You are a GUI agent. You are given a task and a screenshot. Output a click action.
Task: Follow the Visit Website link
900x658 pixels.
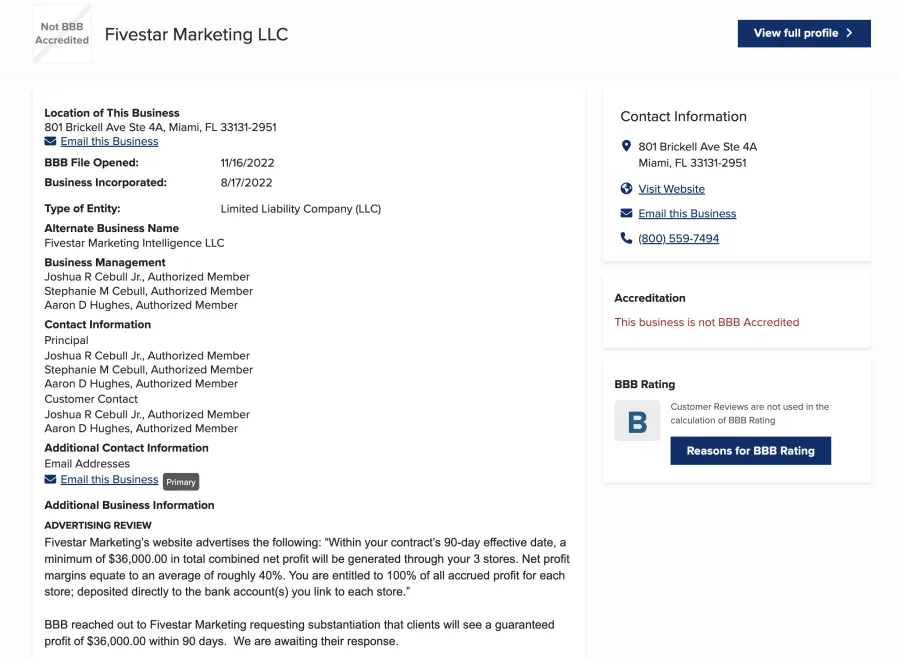(x=672, y=189)
